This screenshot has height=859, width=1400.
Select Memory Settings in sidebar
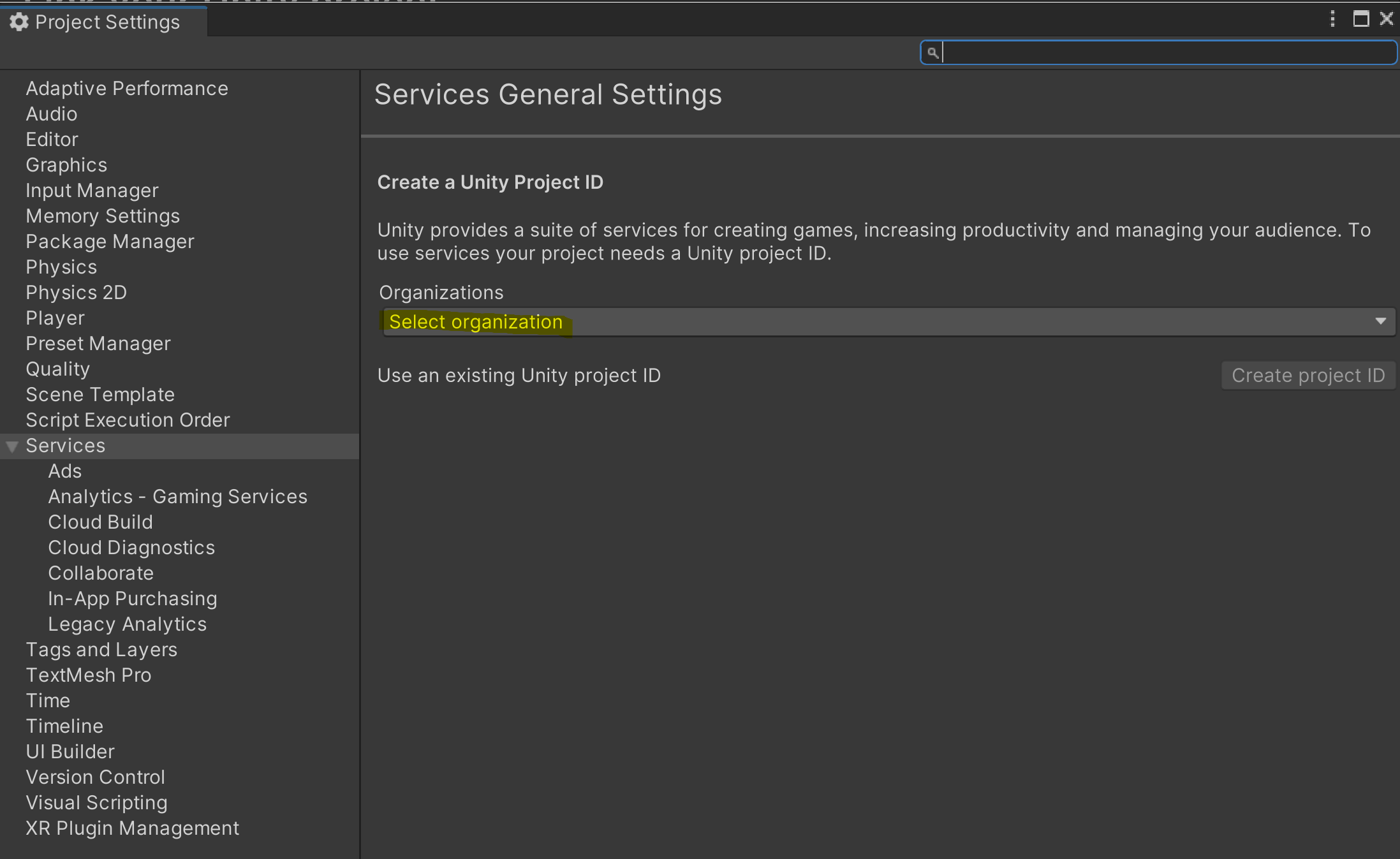[x=103, y=216]
